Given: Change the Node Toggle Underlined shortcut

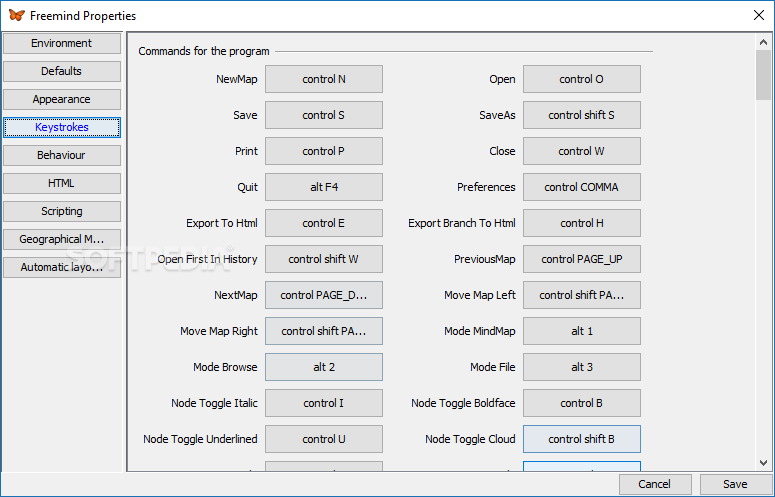Looking at the screenshot, I should tap(324, 440).
